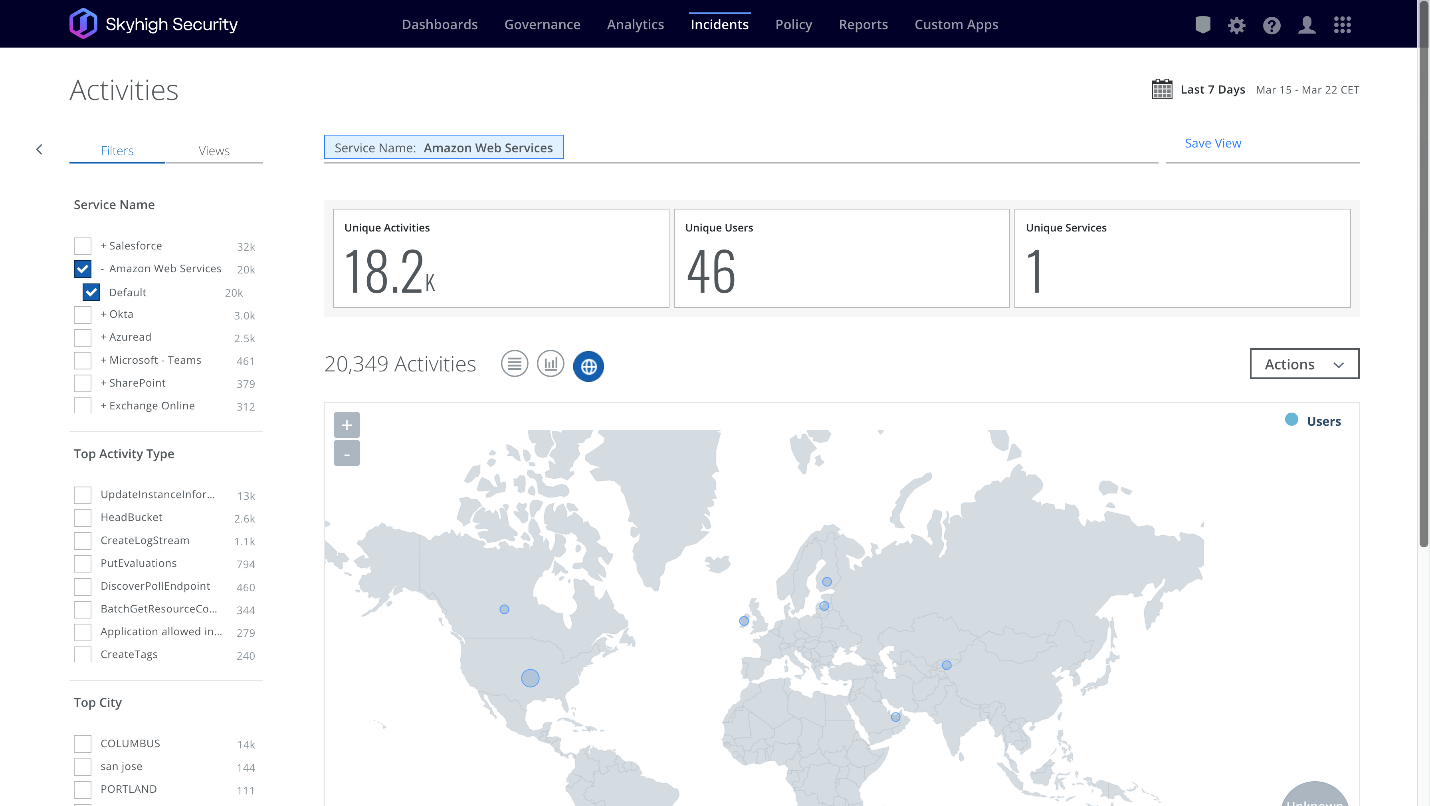The width and height of the screenshot is (1430, 806).
Task: Collapse the Amazon Web Services tree
Action: 103,269
